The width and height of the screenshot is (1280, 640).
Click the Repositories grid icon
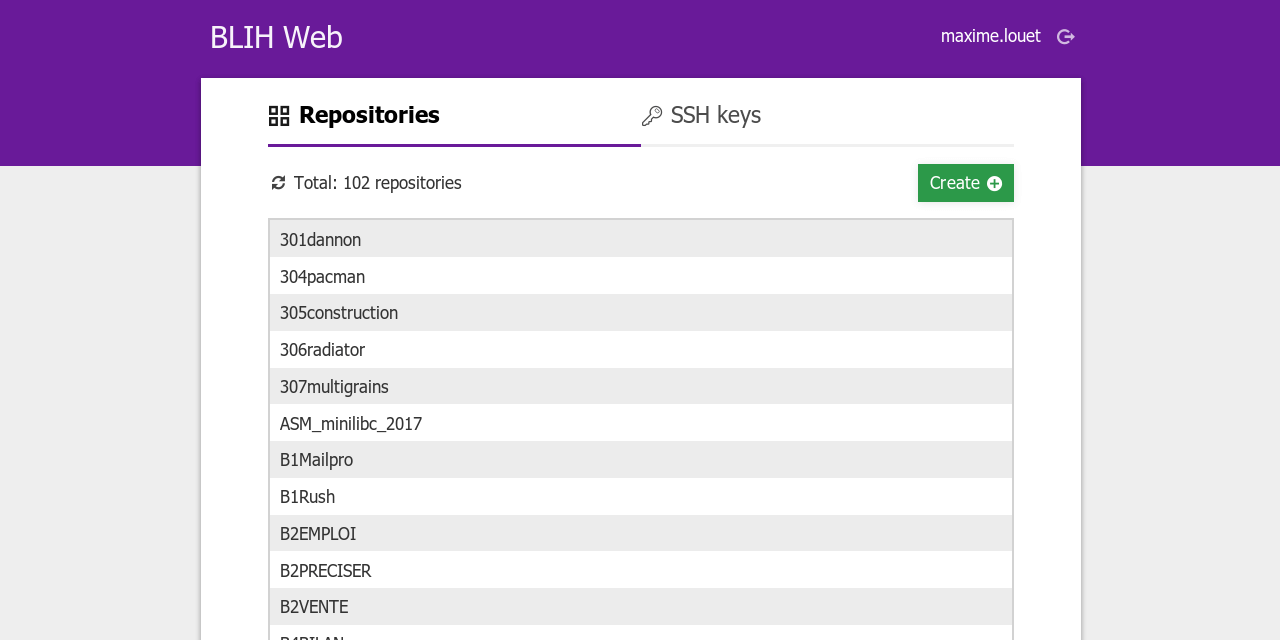point(279,116)
